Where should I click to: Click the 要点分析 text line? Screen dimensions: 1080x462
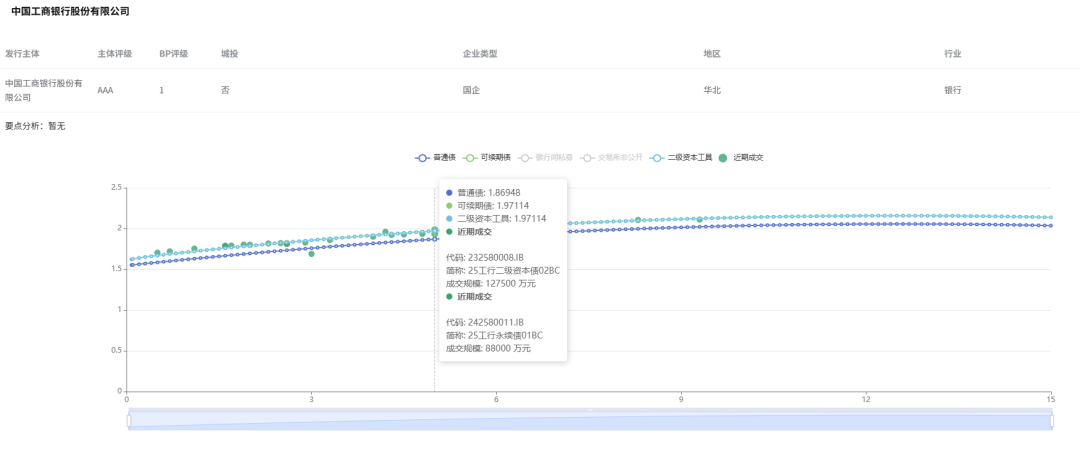(x=35, y=127)
